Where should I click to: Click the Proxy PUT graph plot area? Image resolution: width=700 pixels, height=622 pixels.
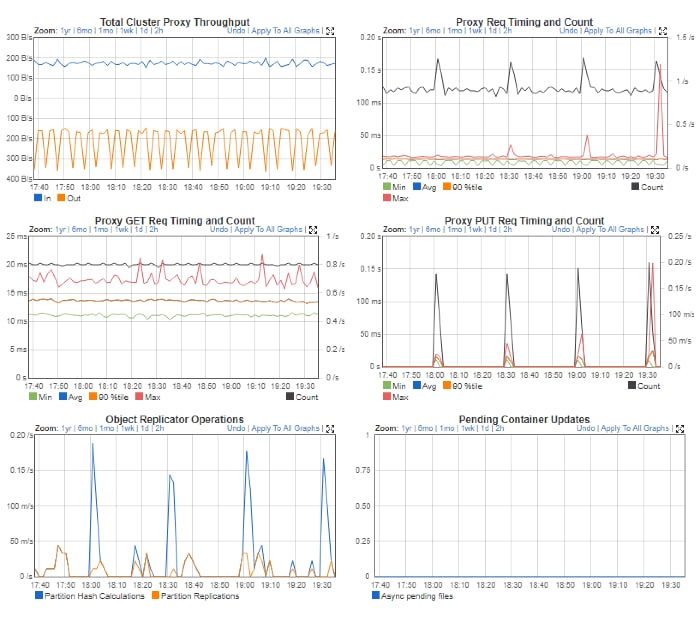pyautogui.click(x=521, y=302)
